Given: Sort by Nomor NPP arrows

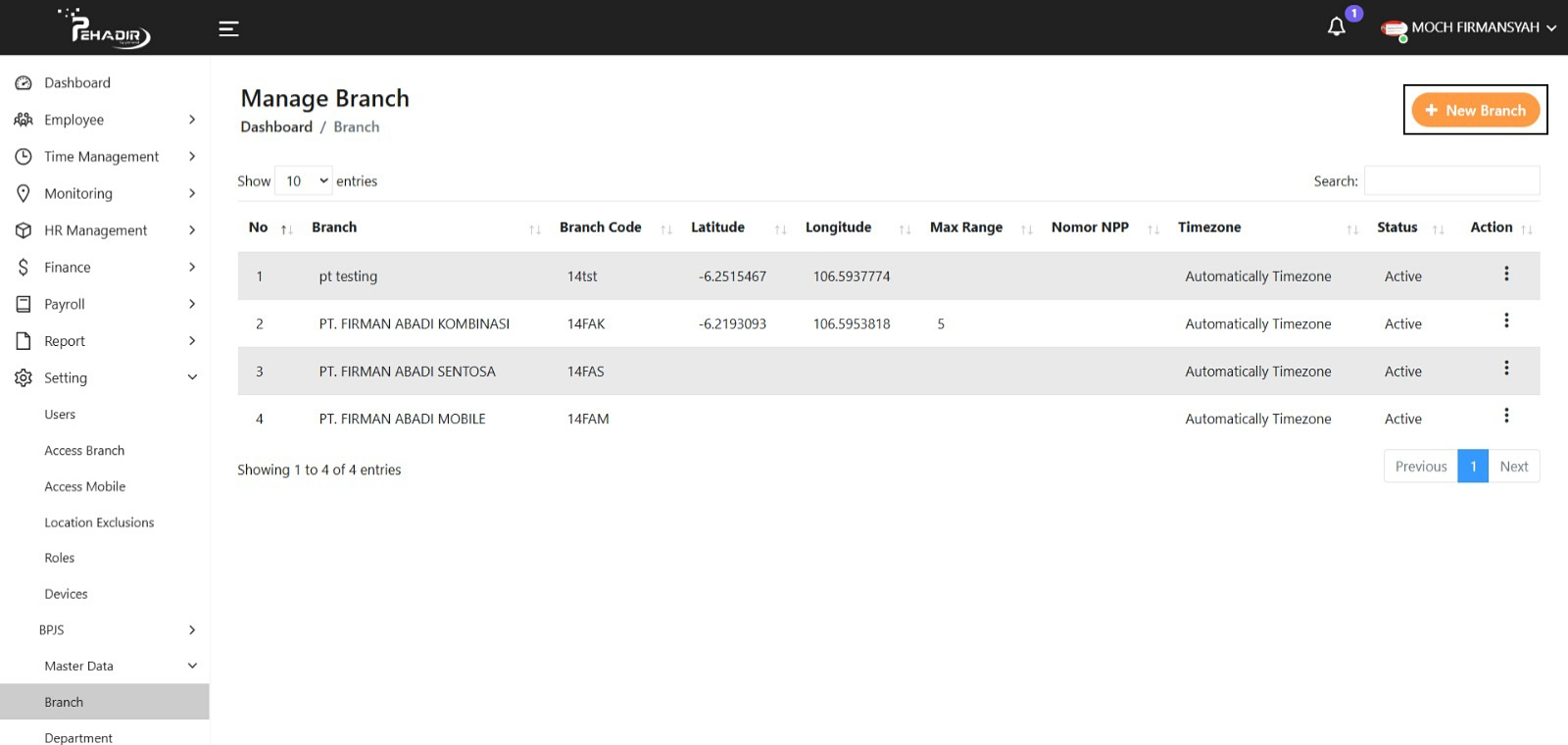Looking at the screenshot, I should pyautogui.click(x=1153, y=229).
